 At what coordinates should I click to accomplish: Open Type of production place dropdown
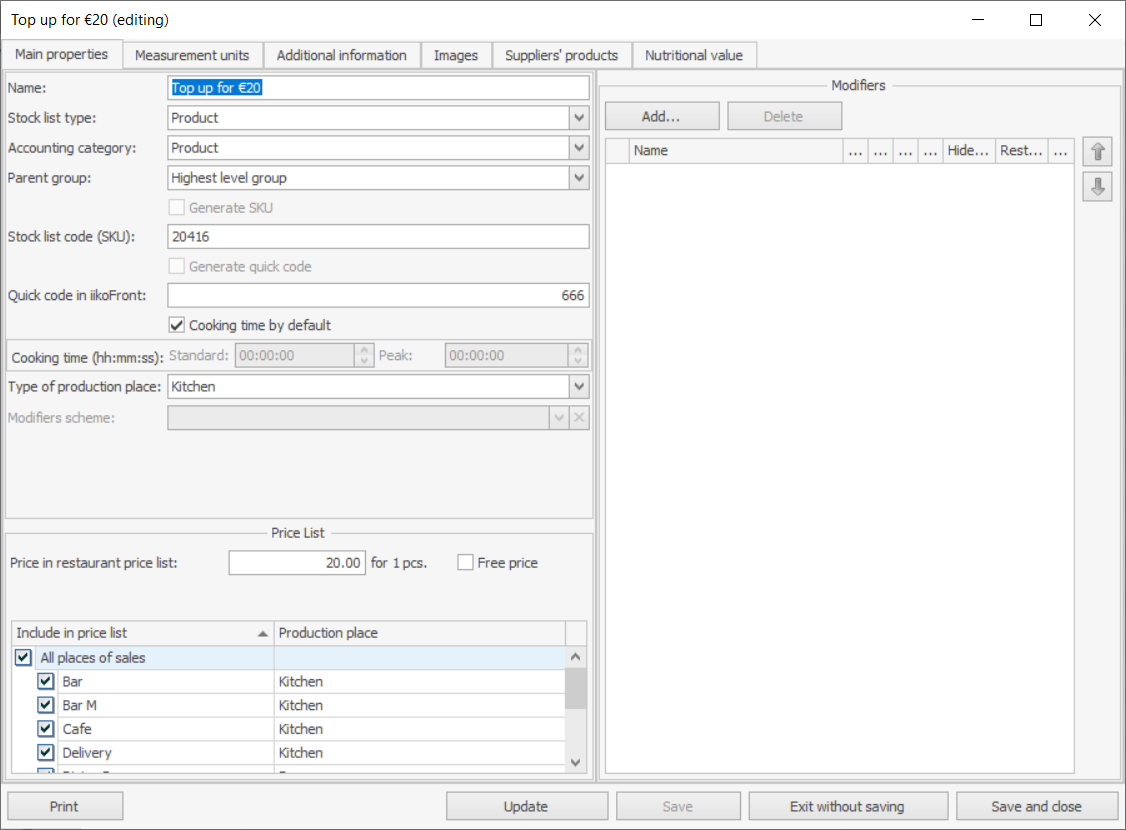[579, 386]
